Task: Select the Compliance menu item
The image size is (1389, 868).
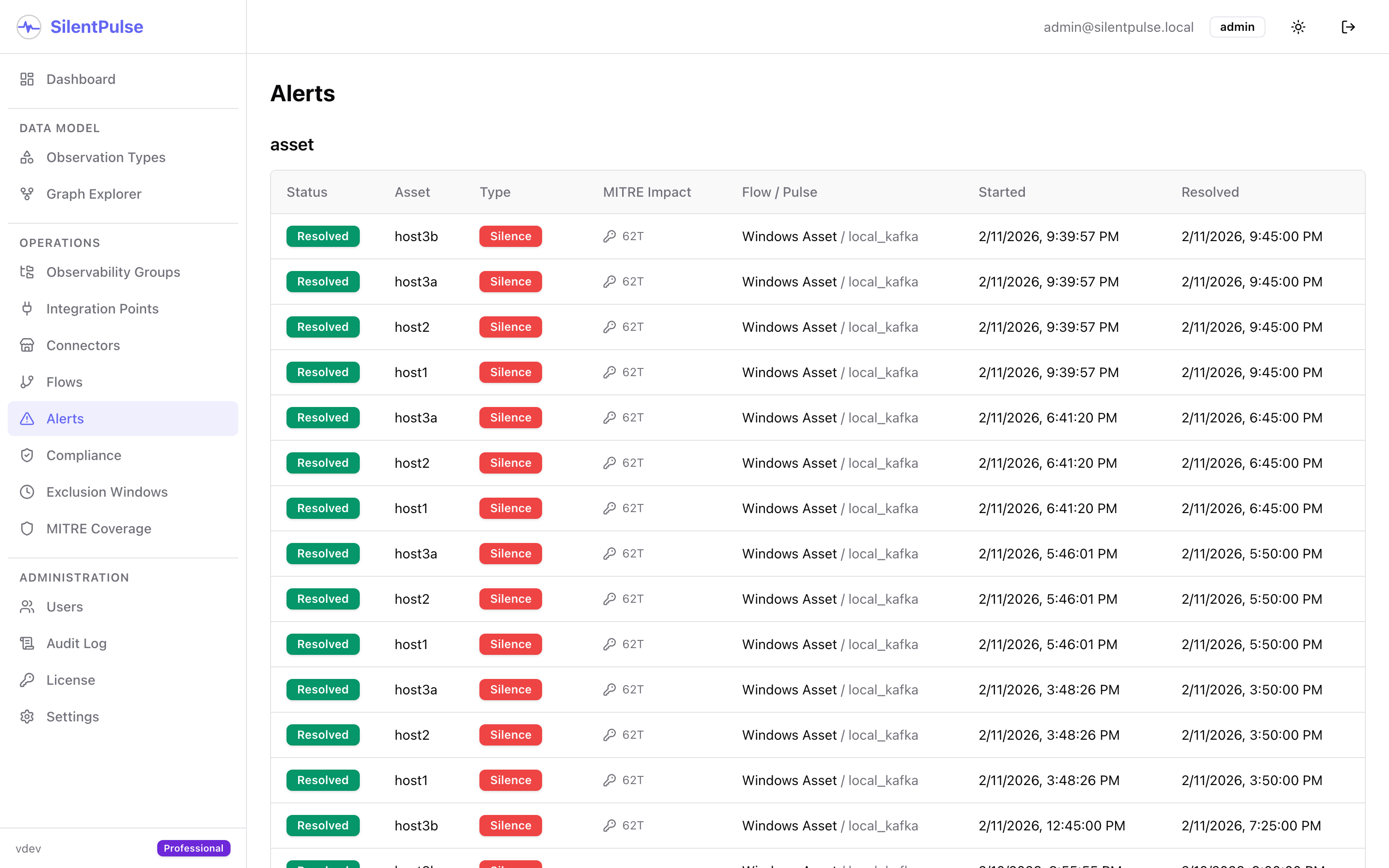Action: point(123,455)
